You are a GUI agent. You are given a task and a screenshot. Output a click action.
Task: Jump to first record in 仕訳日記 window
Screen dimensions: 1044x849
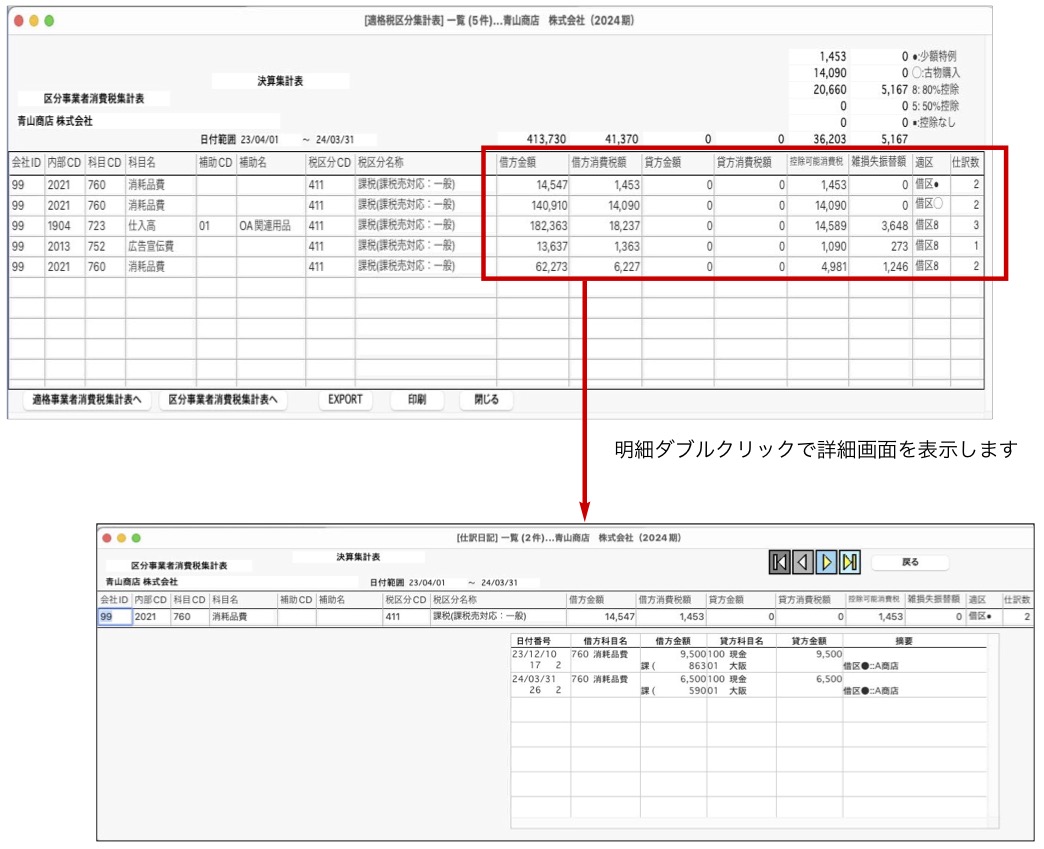780,563
